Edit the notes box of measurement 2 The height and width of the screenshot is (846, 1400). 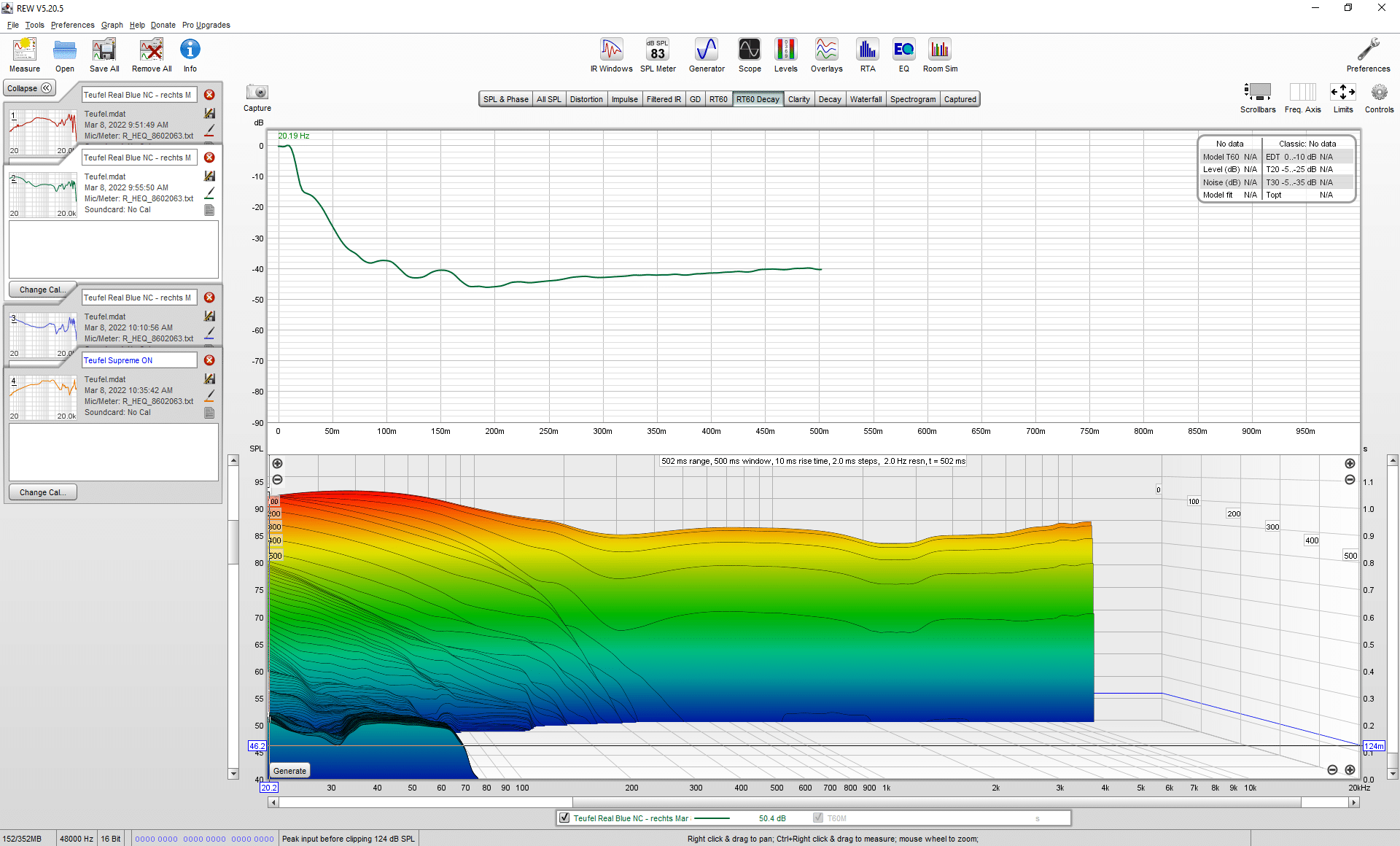[114, 249]
